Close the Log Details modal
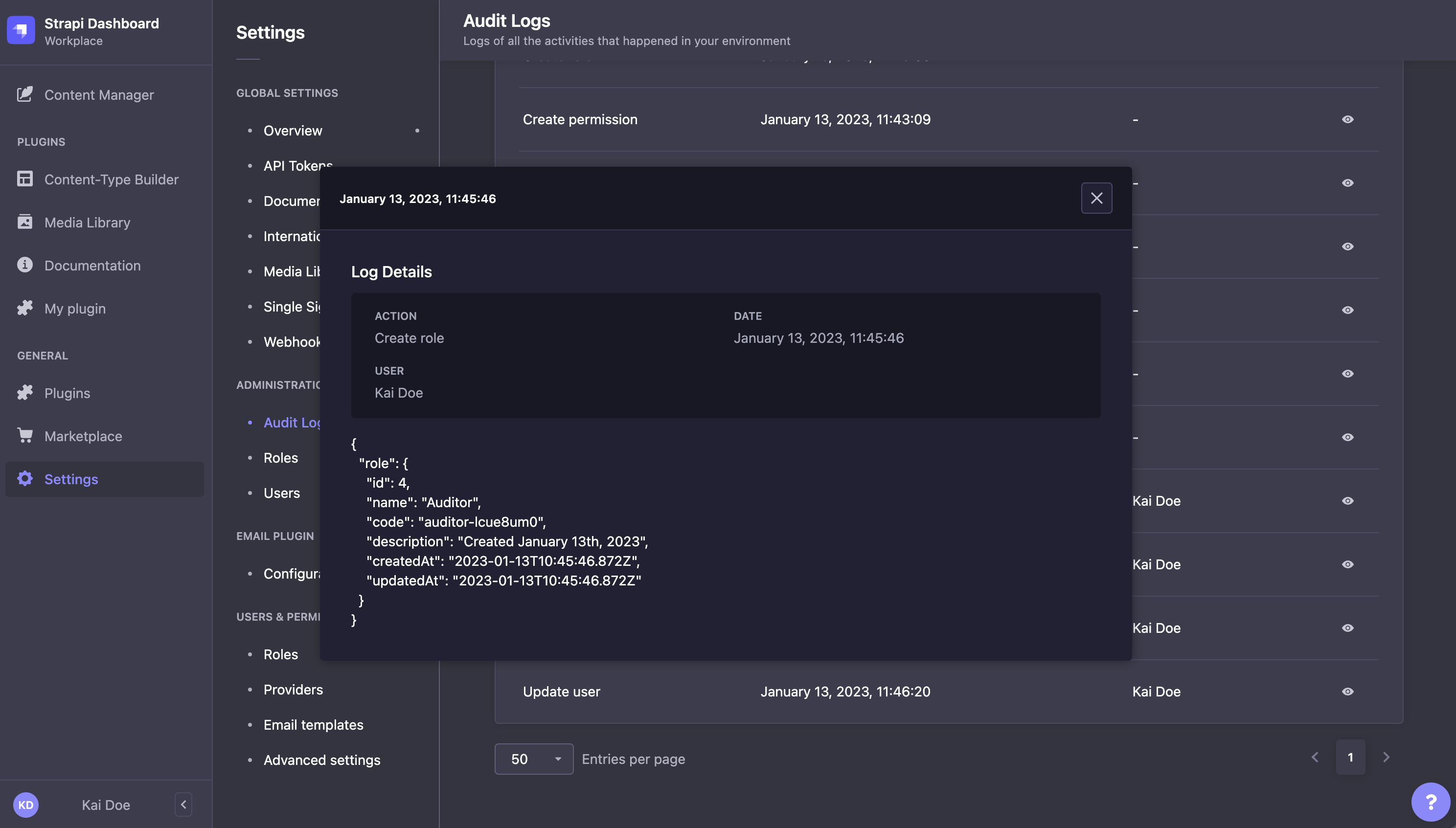 coord(1096,198)
